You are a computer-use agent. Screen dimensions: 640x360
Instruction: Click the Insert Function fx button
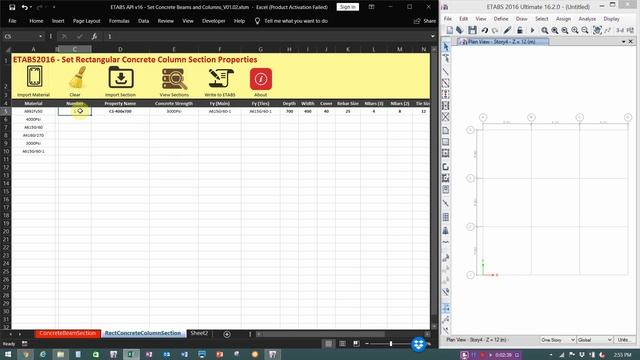click(x=94, y=36)
